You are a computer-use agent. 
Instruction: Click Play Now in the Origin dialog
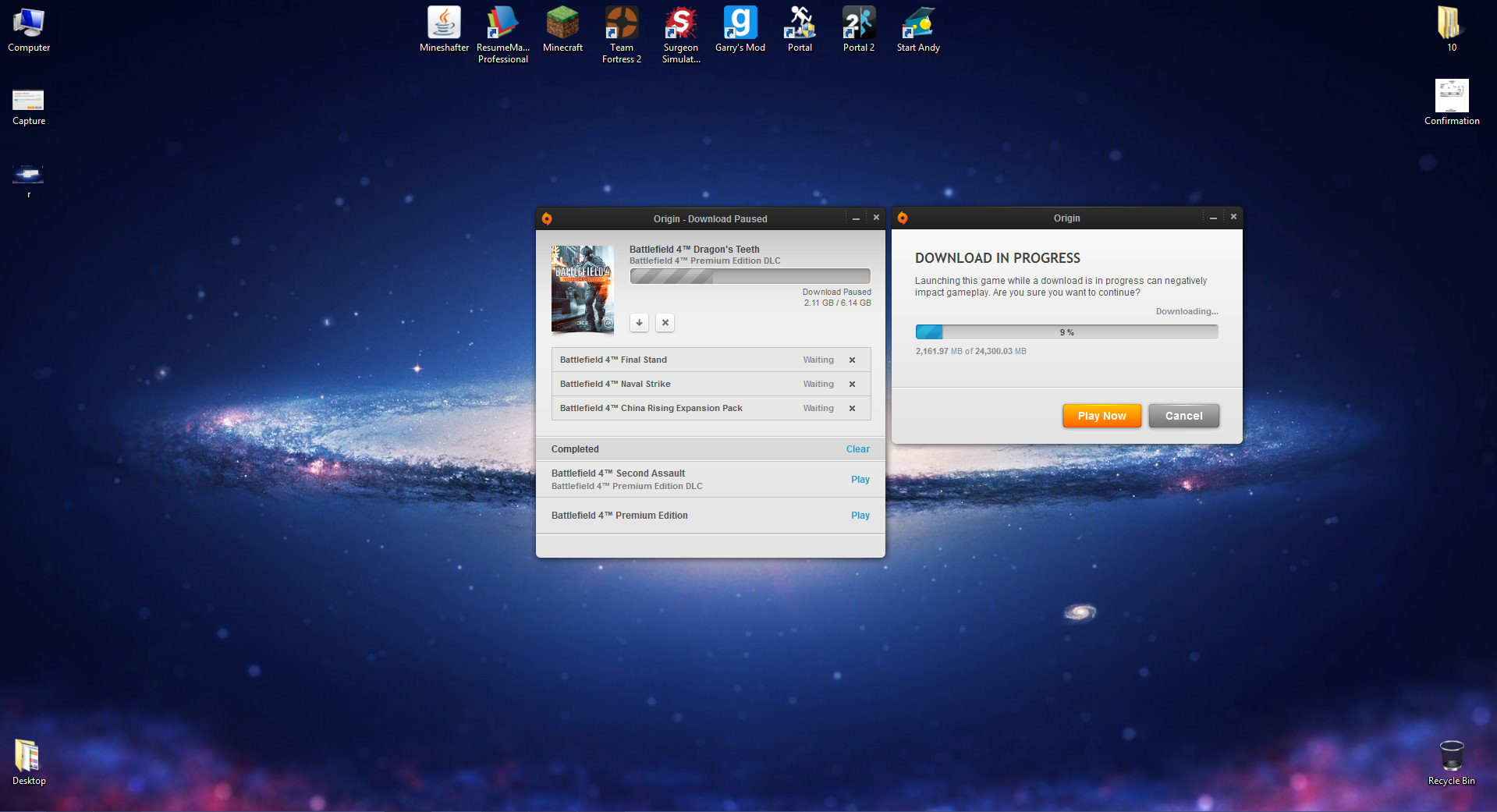pyautogui.click(x=1101, y=416)
